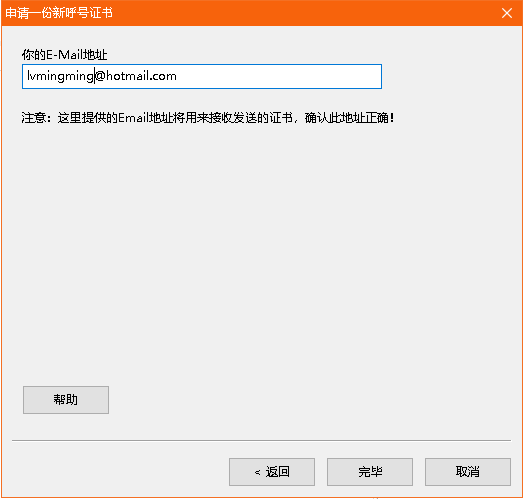Click the @ symbol in the email address

[100, 76]
